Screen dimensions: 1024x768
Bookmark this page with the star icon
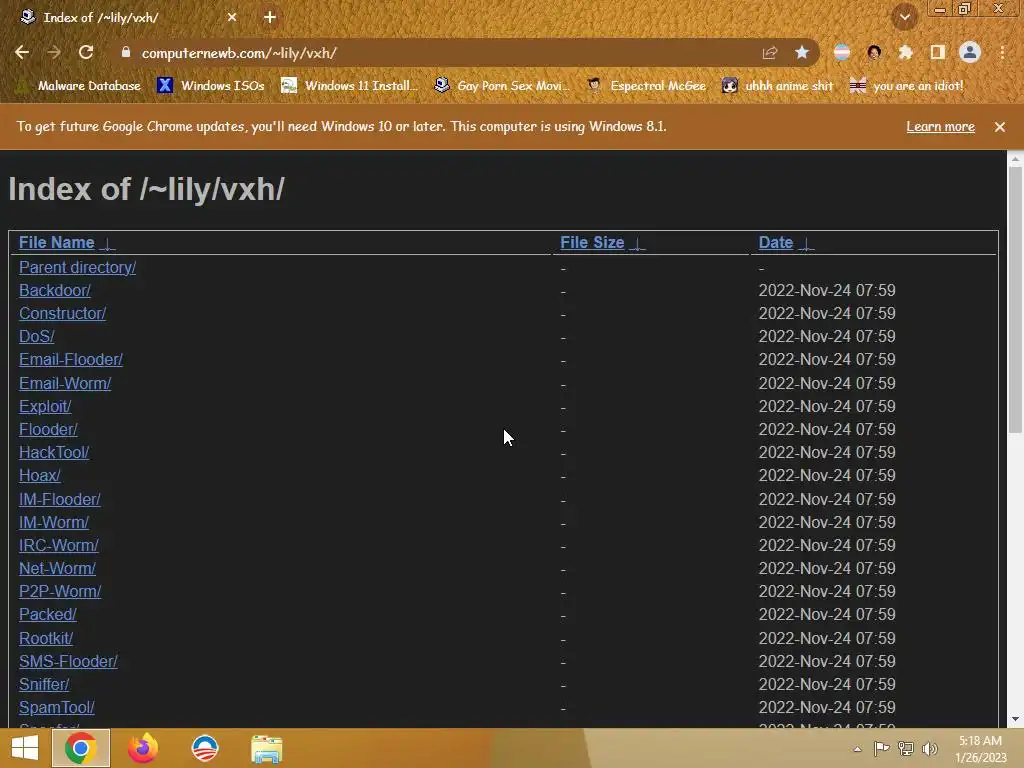802,53
